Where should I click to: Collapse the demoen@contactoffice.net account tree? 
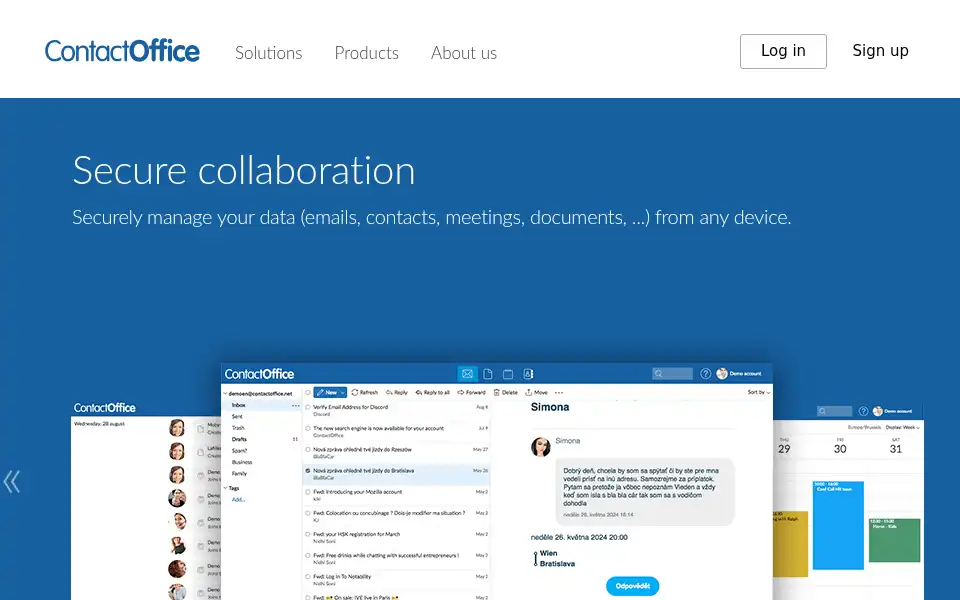[x=225, y=394]
